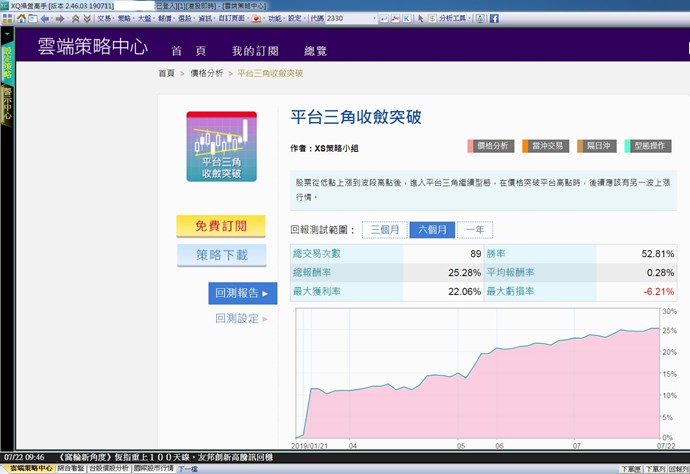Click the 當沖交易 category tag

click(x=543, y=146)
